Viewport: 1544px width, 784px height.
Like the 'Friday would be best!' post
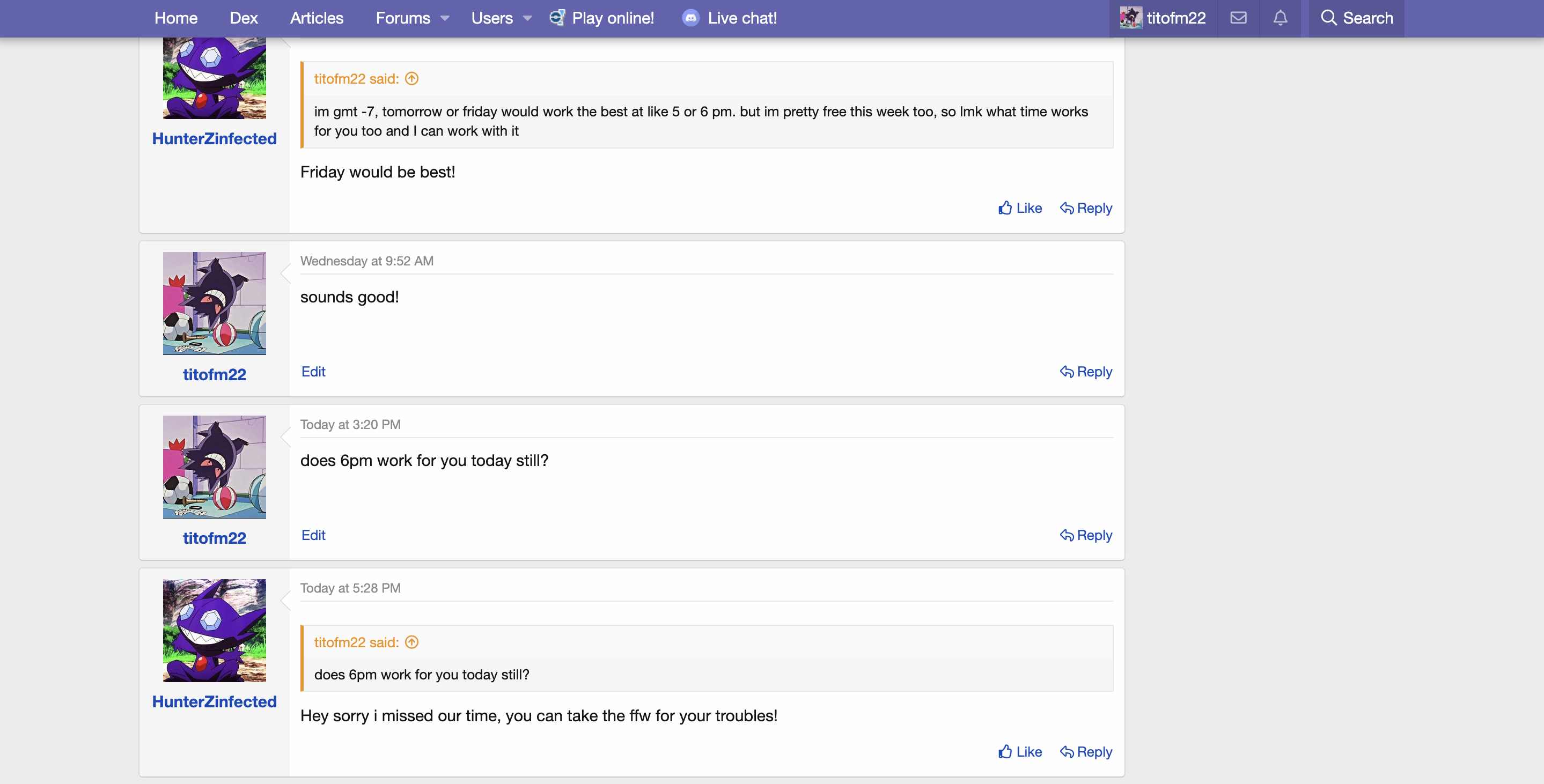tap(1020, 208)
